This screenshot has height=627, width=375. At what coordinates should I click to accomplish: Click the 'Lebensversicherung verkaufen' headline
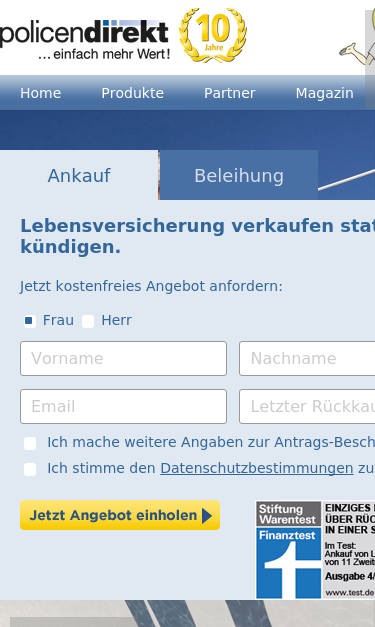click(x=197, y=236)
